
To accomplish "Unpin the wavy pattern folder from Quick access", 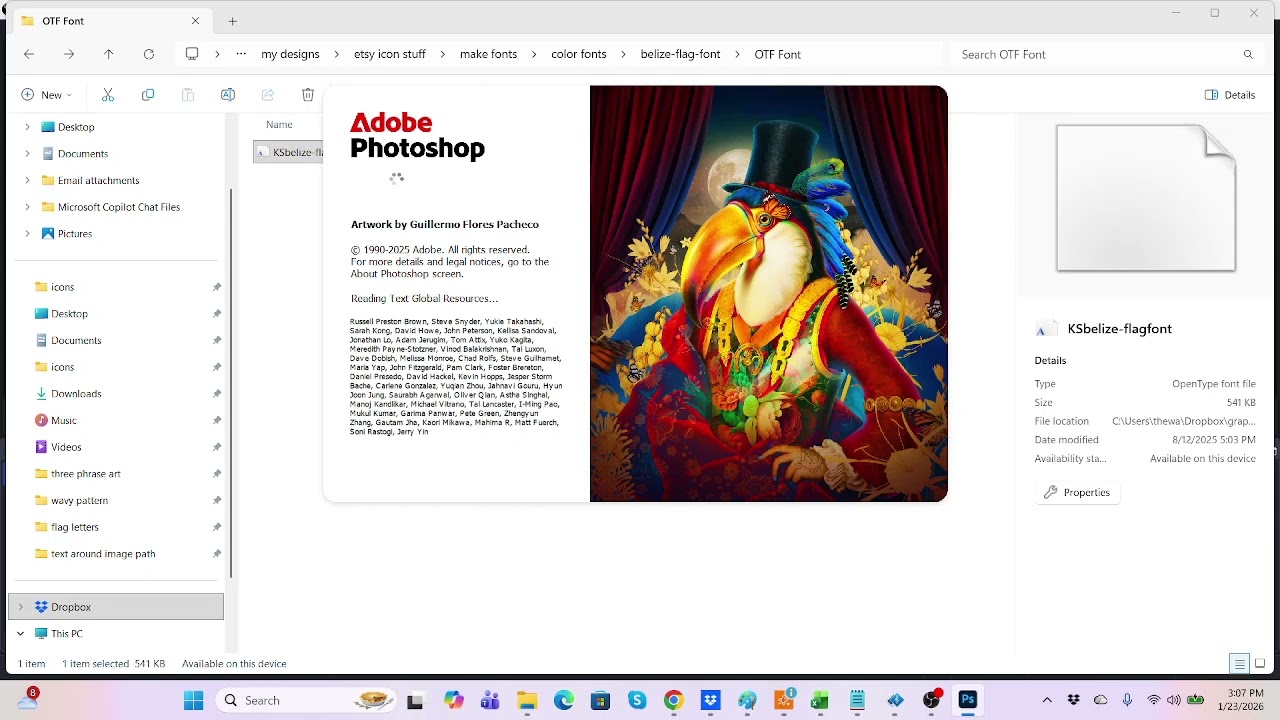I will pyautogui.click(x=217, y=500).
